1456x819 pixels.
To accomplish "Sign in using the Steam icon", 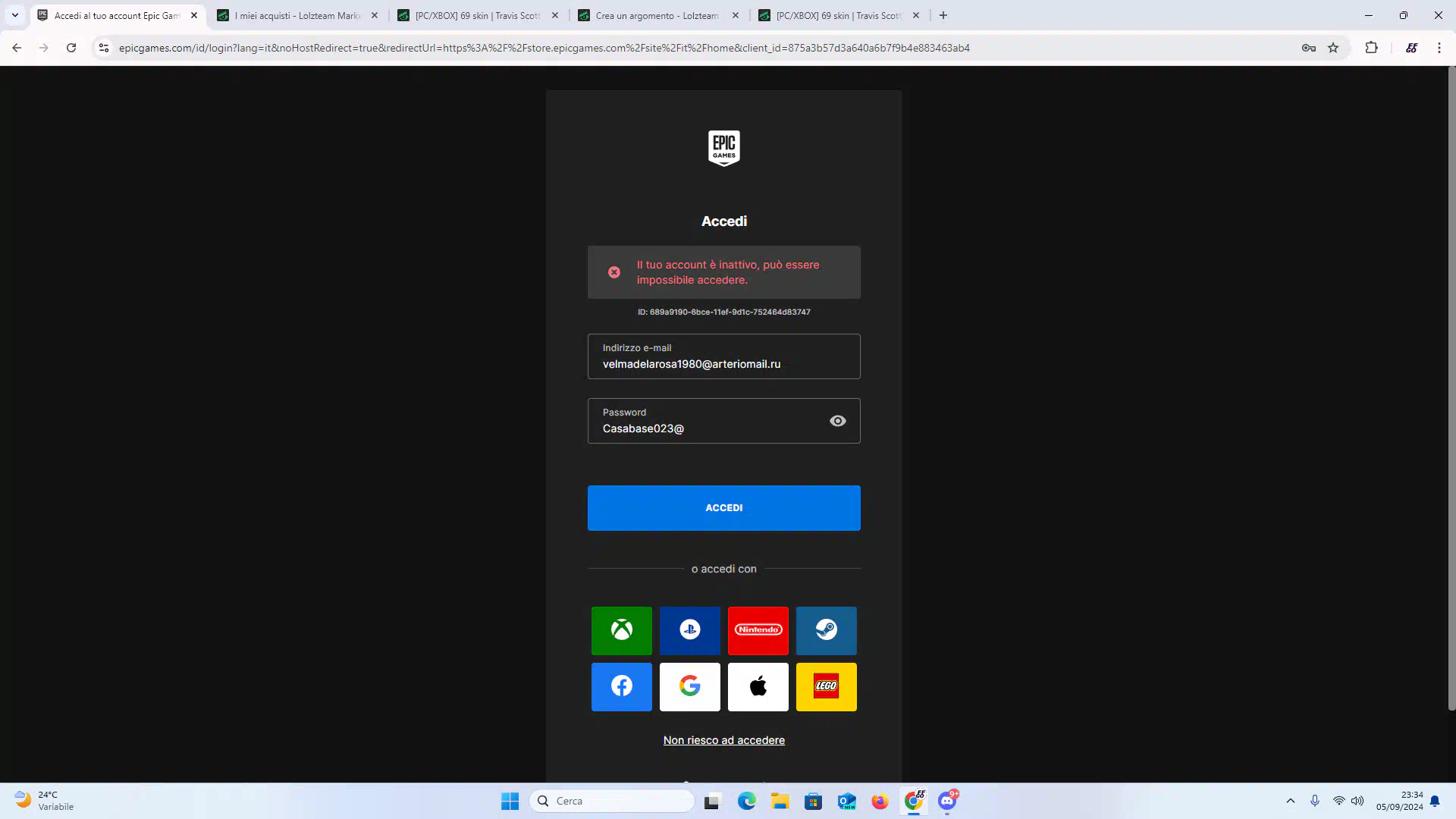I will (826, 630).
